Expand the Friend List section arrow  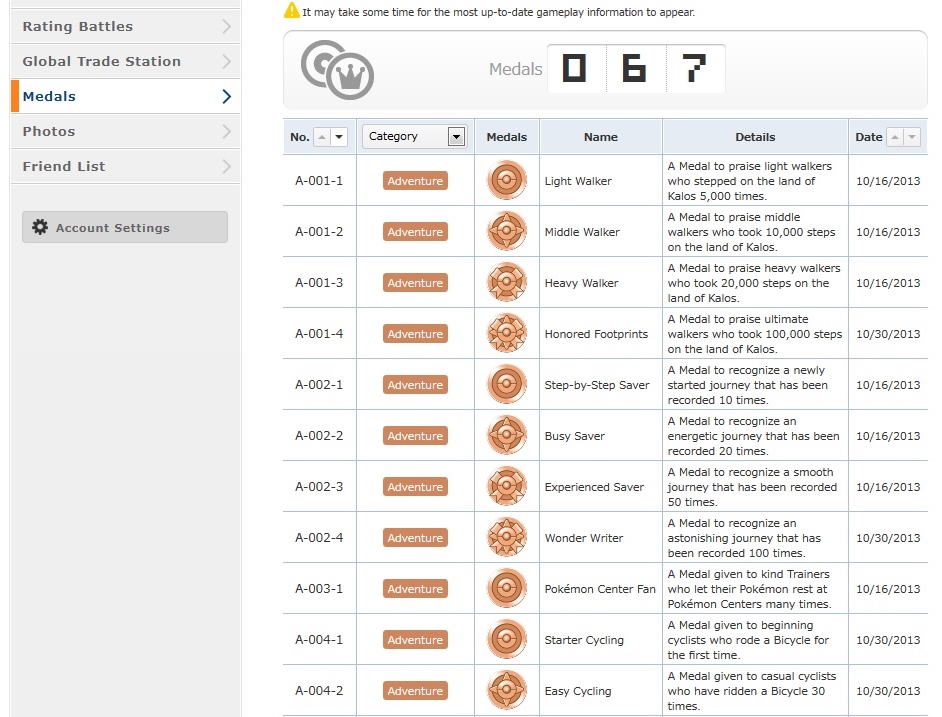click(x=227, y=167)
